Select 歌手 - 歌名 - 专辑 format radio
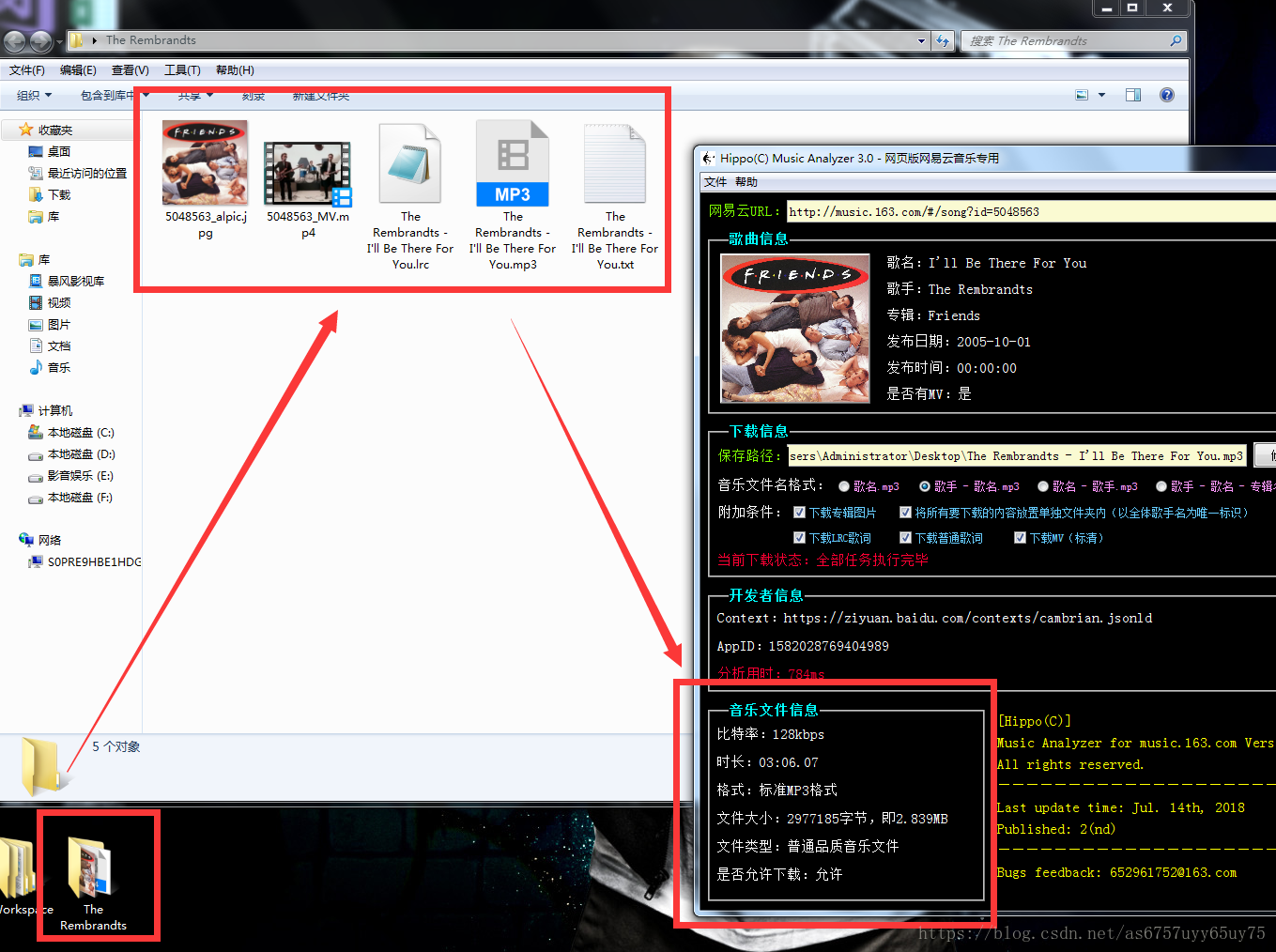This screenshot has width=1276, height=952. (1161, 486)
